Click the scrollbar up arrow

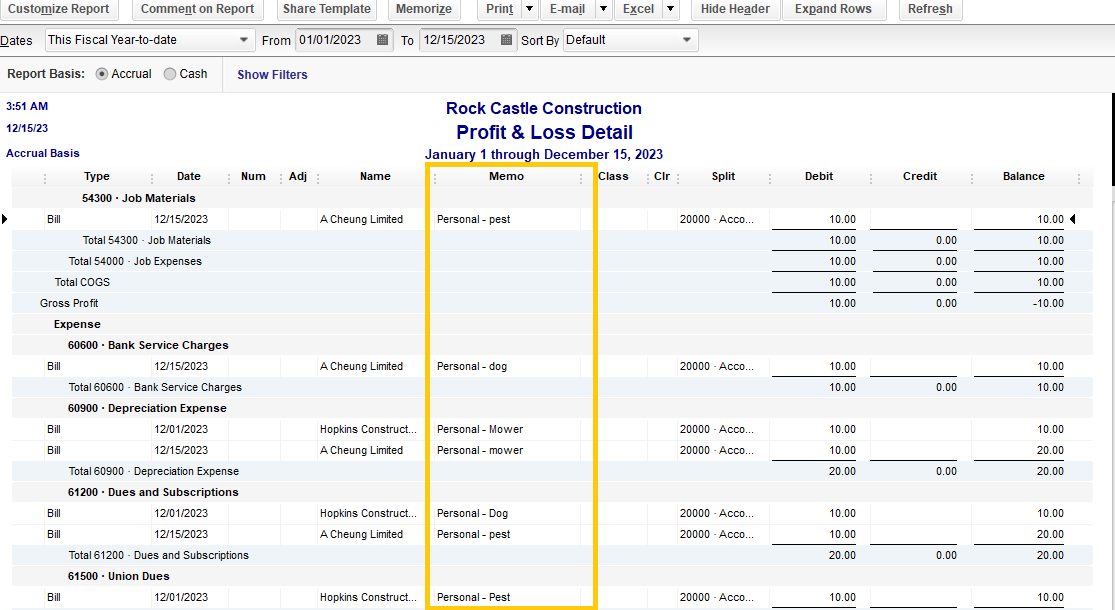pyautogui.click(x=1108, y=96)
